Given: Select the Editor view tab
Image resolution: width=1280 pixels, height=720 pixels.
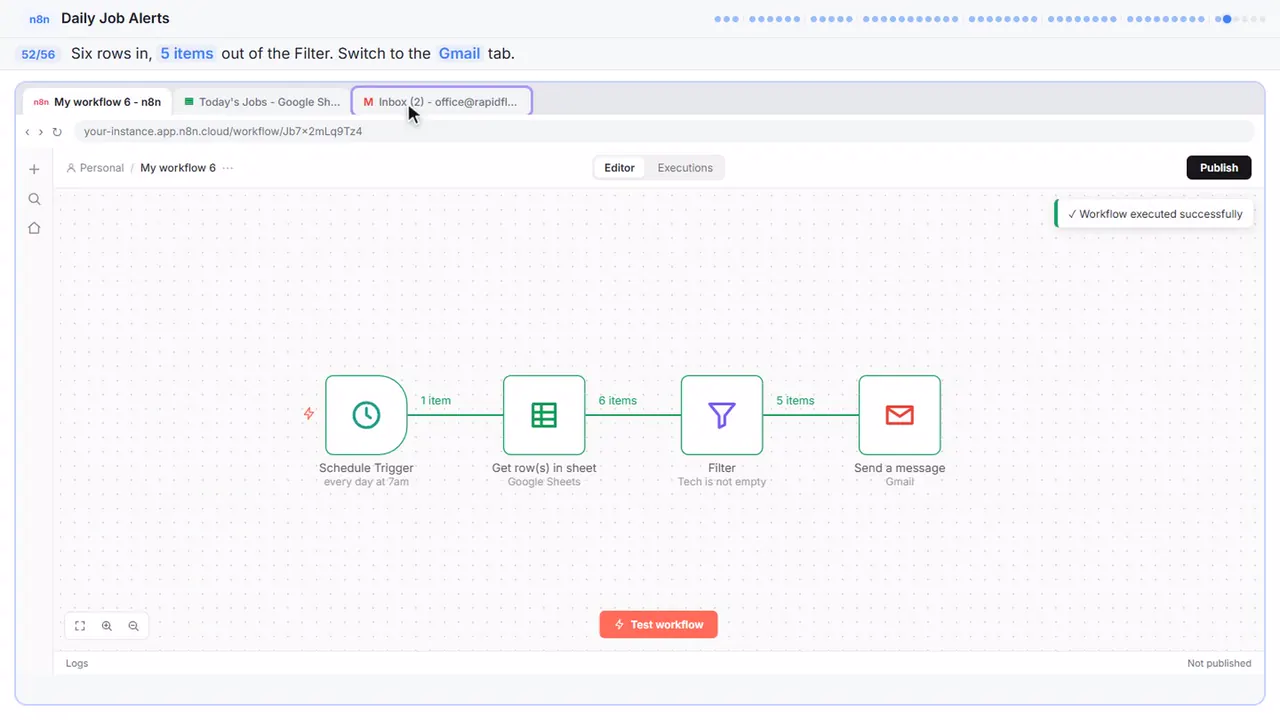Looking at the screenshot, I should pyautogui.click(x=620, y=168).
